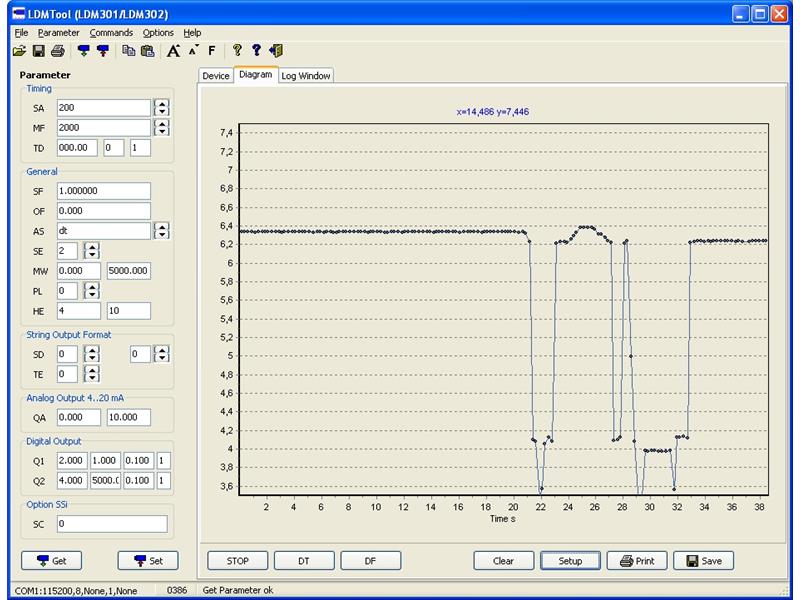The height and width of the screenshot is (600, 800).
Task: Click the Open file folder icon
Action: coord(19,51)
